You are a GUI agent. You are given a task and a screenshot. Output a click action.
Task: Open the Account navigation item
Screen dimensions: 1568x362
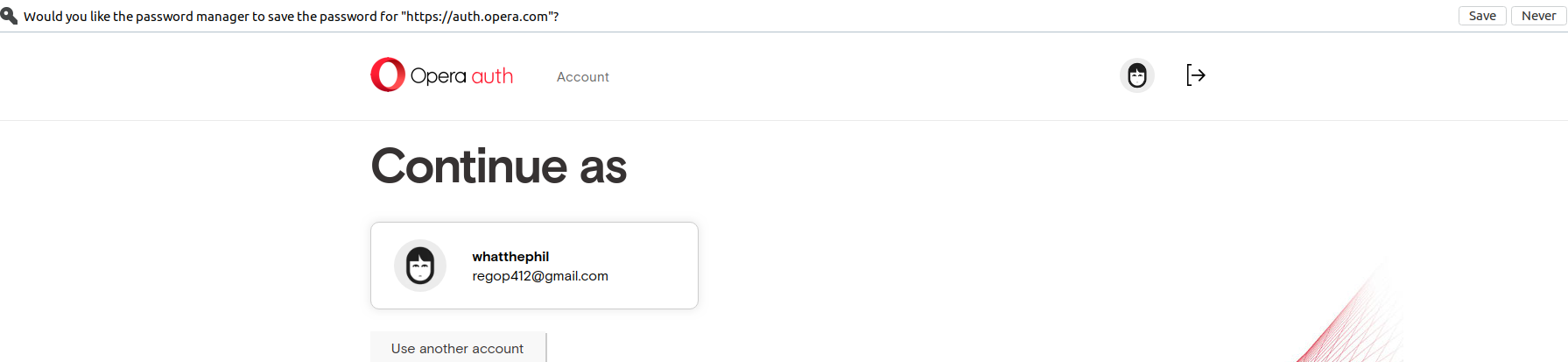[x=583, y=77]
